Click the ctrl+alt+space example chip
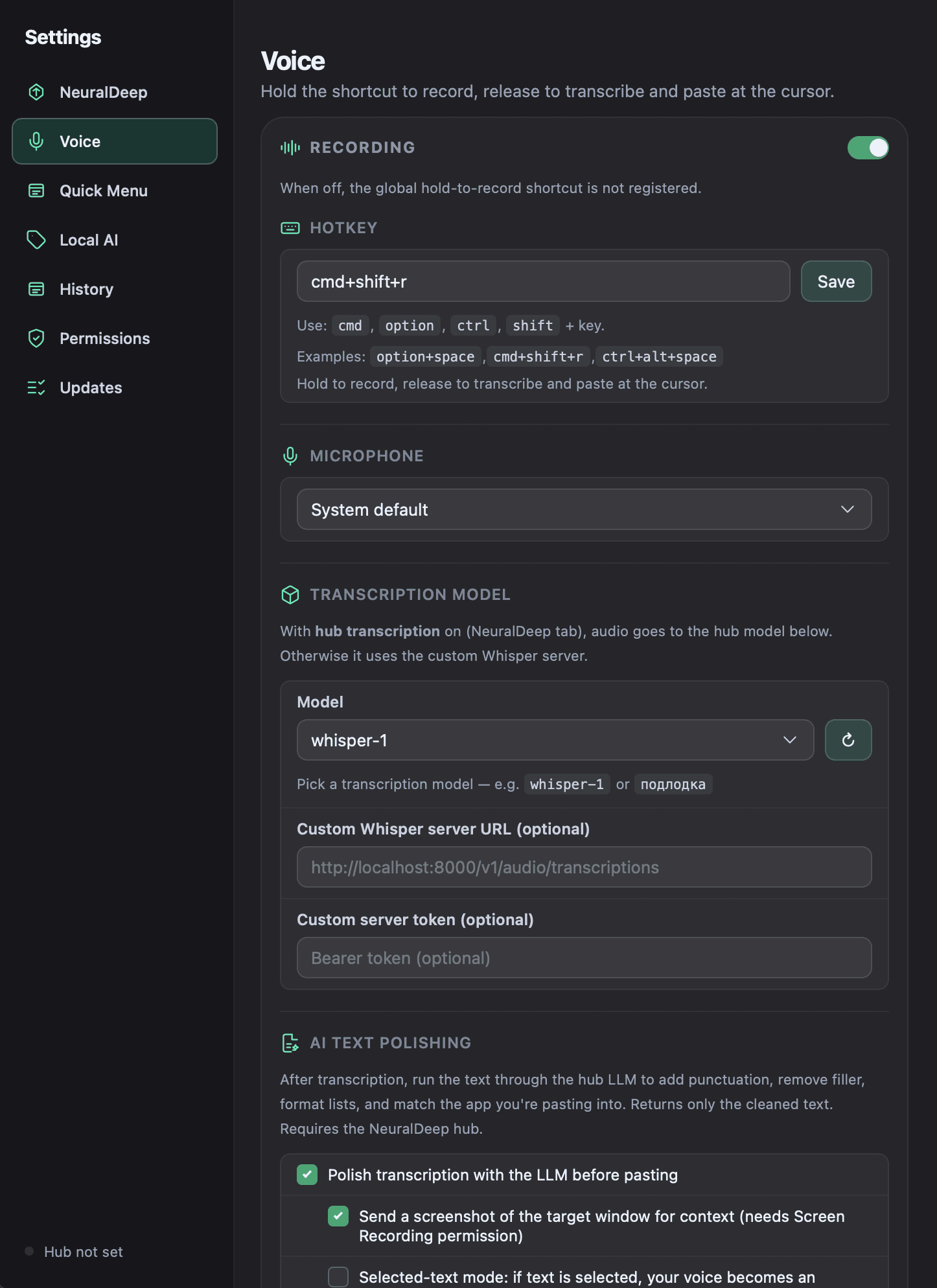937x1288 pixels. coord(659,356)
